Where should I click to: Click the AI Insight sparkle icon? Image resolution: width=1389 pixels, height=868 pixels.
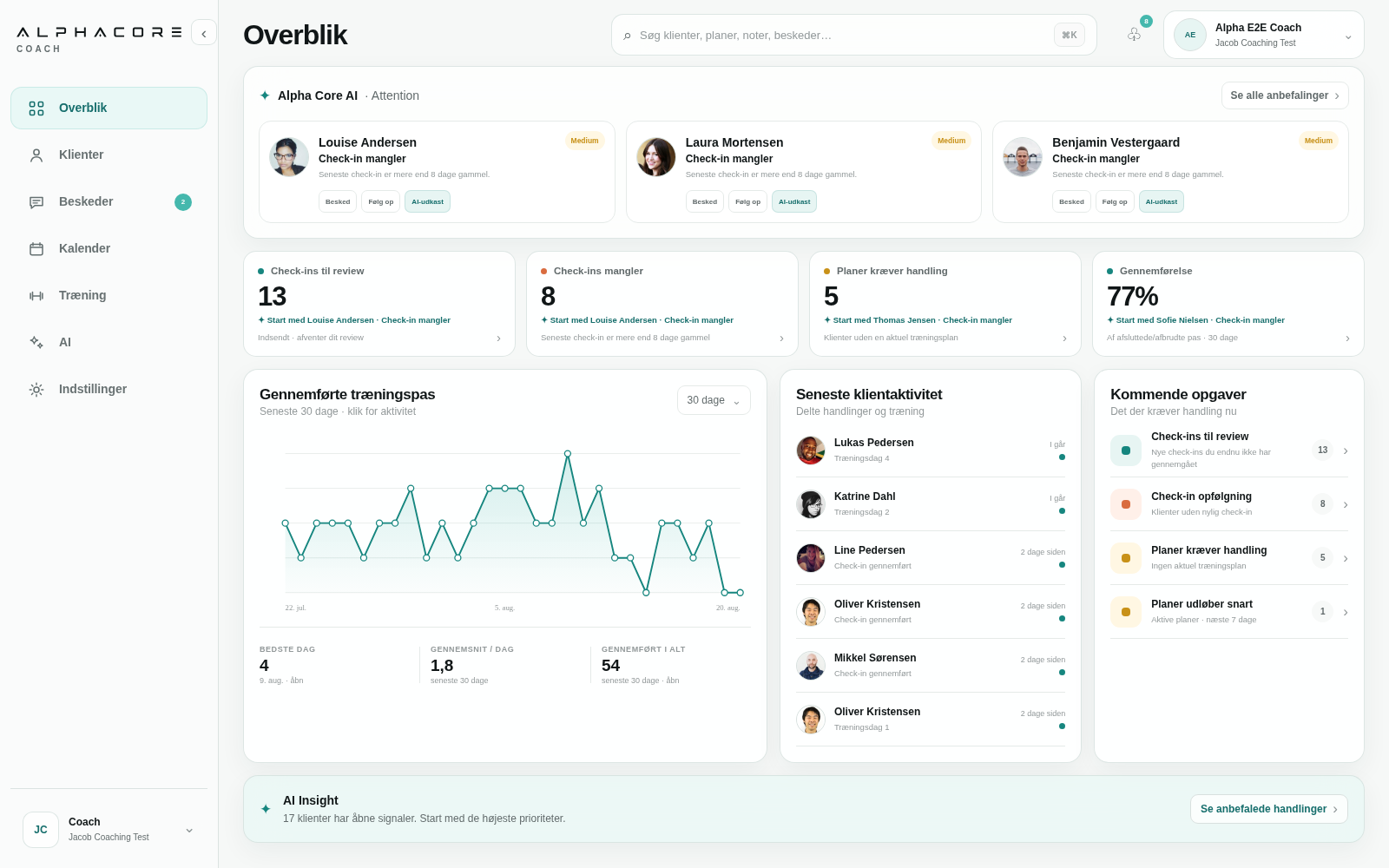(x=266, y=809)
